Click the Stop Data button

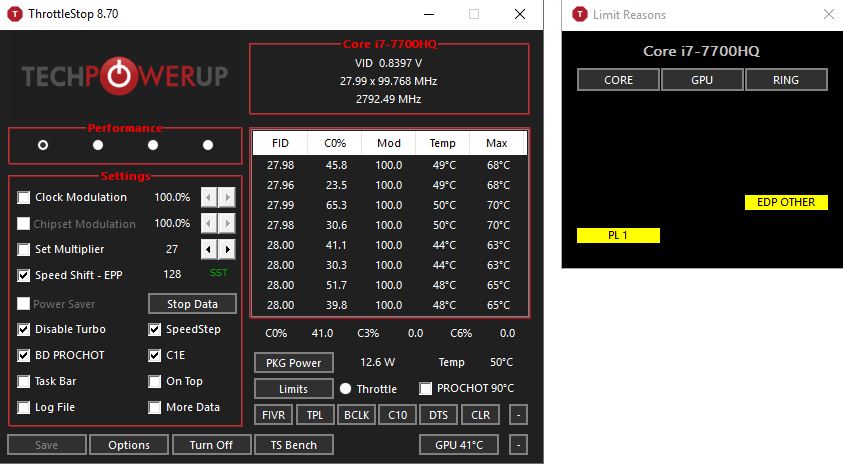(x=192, y=304)
